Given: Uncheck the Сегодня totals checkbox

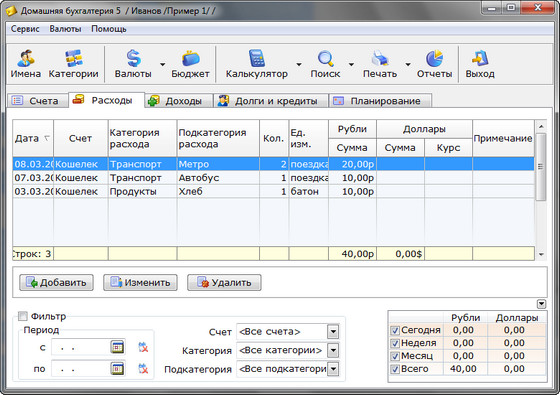Looking at the screenshot, I should coord(395,330).
